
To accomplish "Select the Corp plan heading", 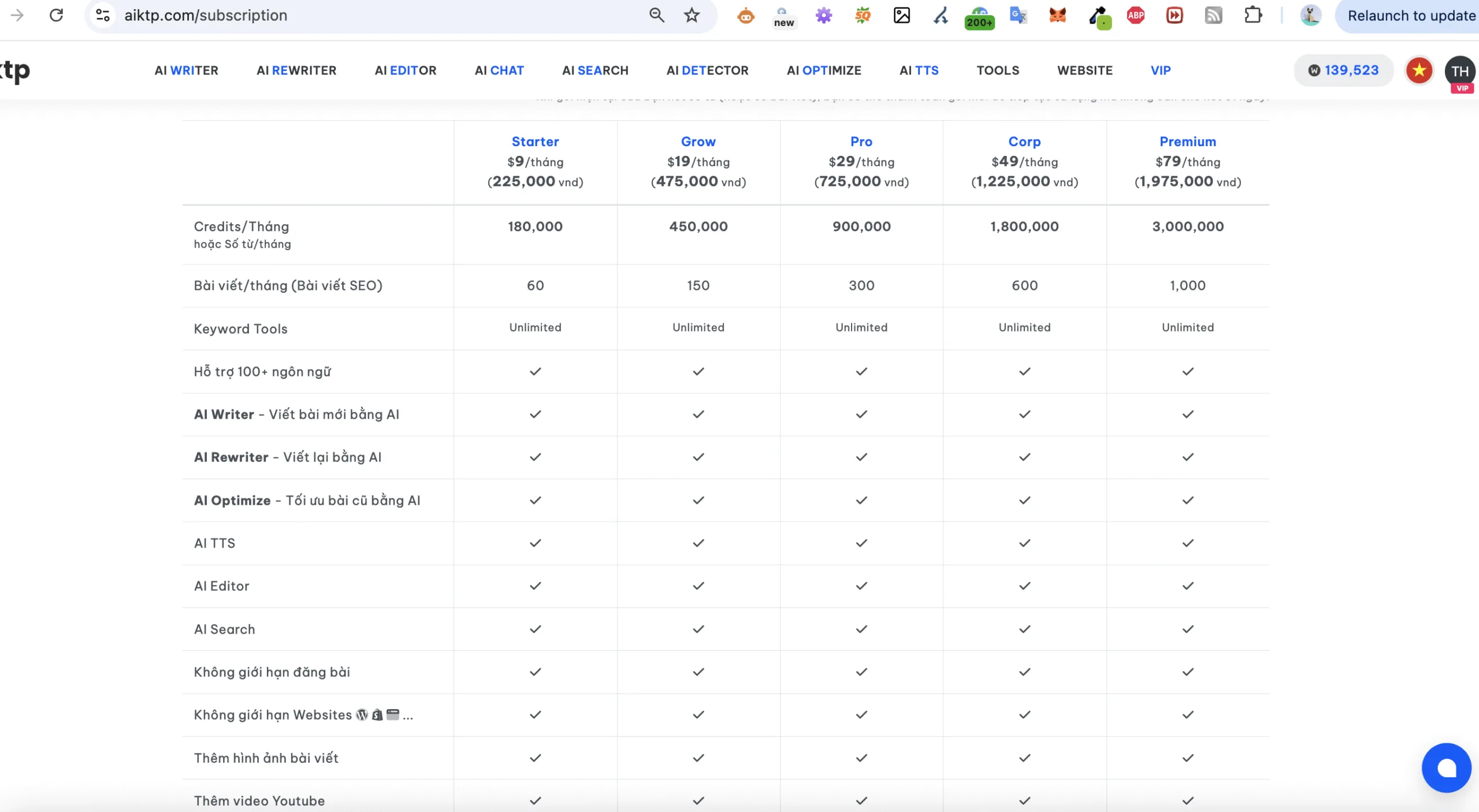I will (x=1024, y=141).
